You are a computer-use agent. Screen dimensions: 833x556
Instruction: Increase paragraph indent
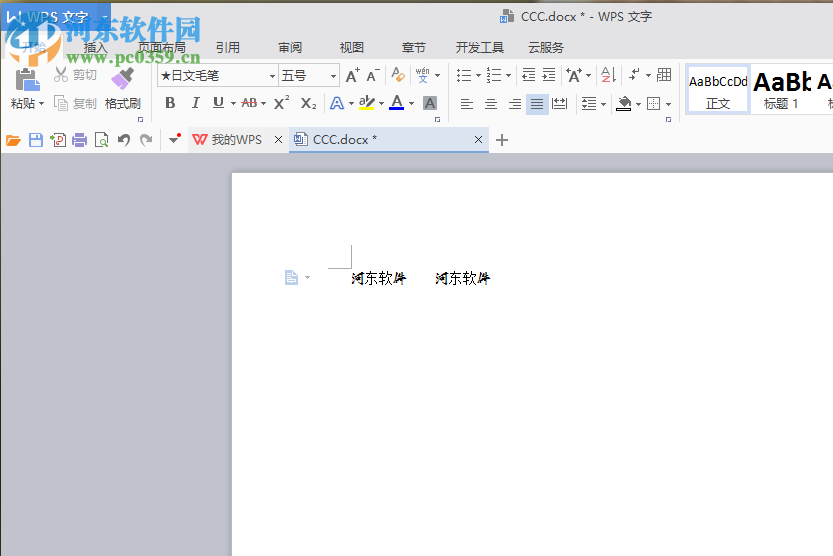pos(549,75)
